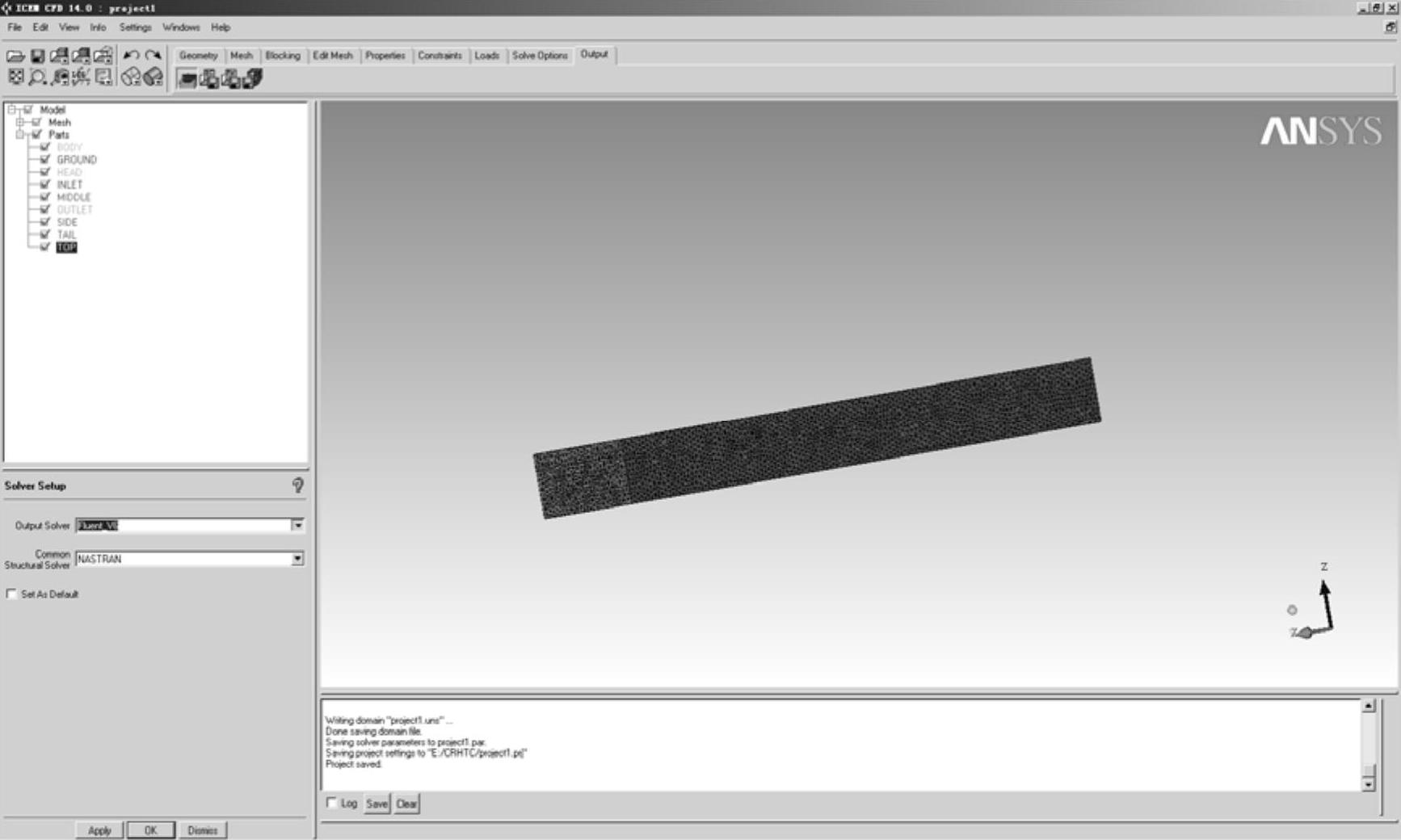Screen dimensions: 1401x840
Task: Open the Settings menu
Action: pos(135,27)
